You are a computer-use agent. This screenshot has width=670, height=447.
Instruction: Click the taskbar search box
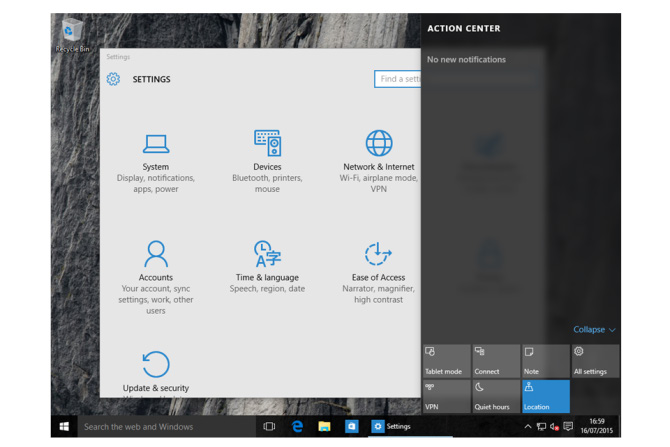pyautogui.click(x=167, y=426)
